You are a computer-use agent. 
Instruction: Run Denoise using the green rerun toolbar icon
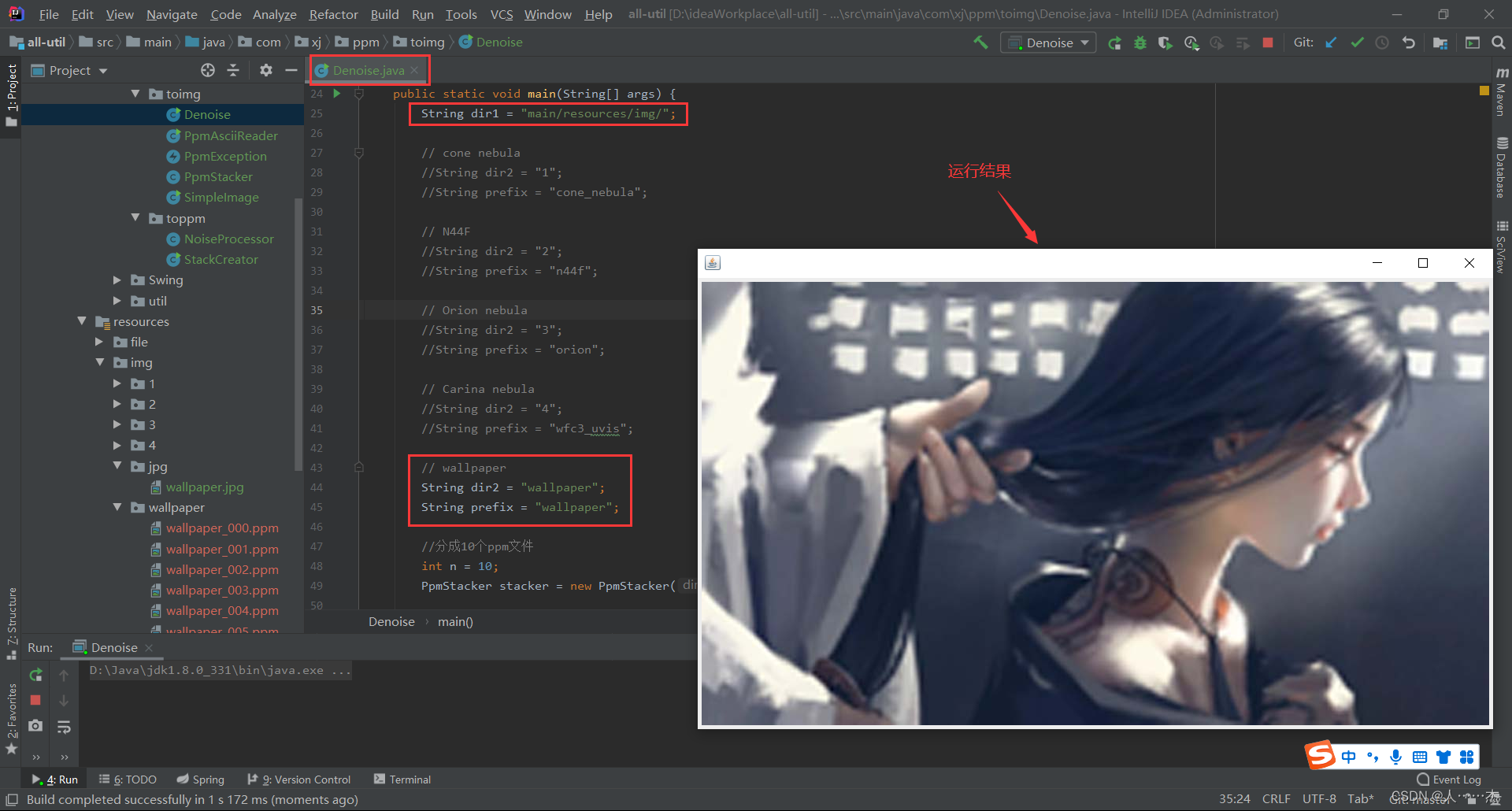1114,43
